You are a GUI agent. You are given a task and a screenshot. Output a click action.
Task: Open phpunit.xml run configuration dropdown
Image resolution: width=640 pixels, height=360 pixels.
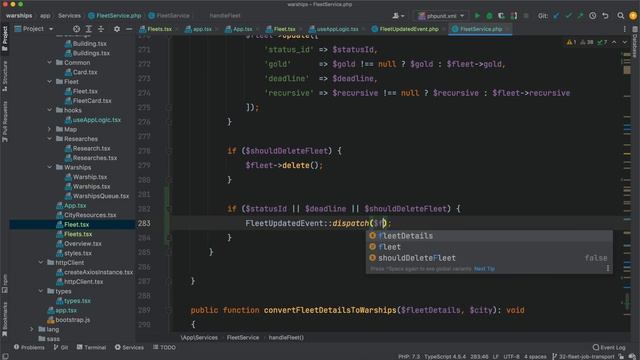[x=441, y=16]
